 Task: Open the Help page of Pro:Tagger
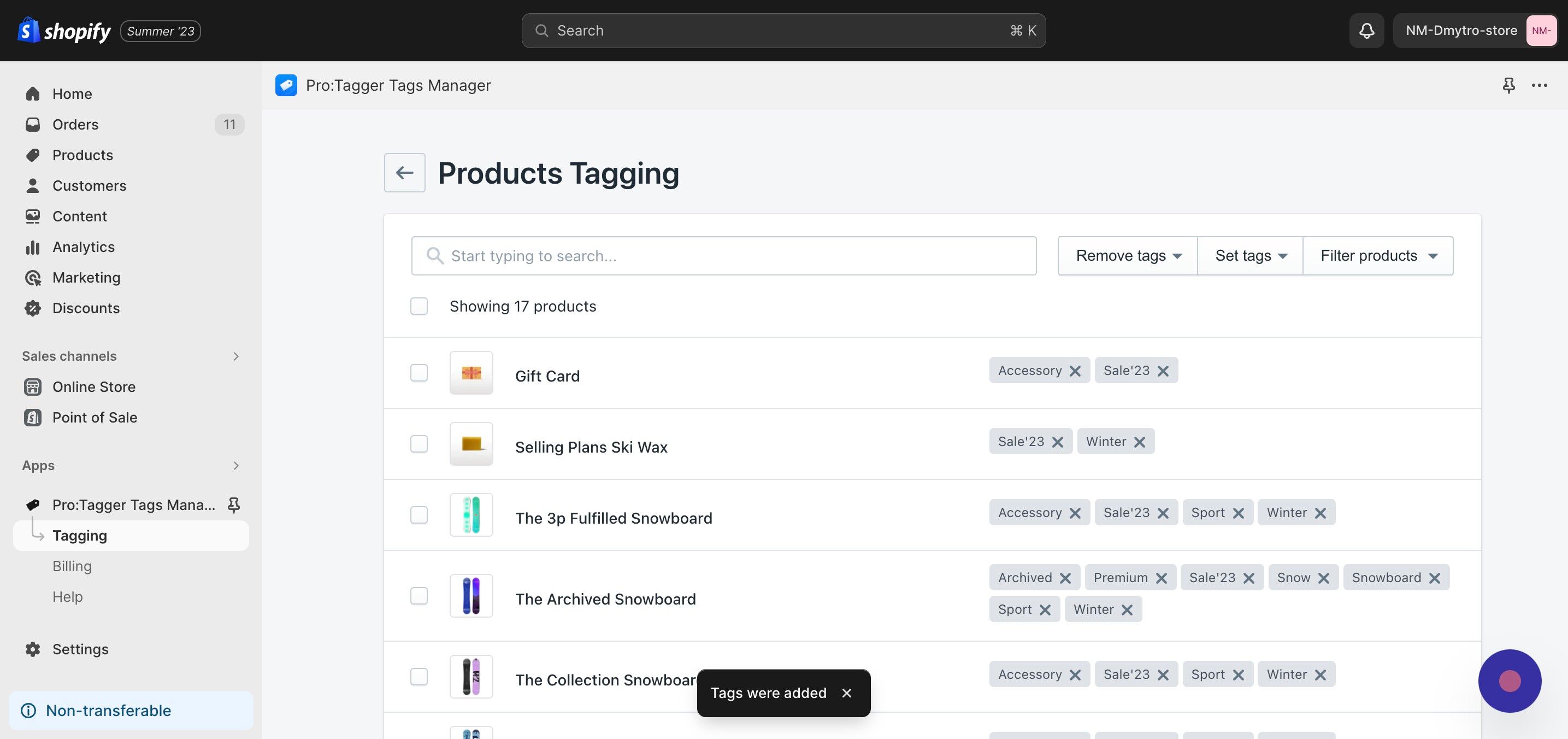coord(68,596)
